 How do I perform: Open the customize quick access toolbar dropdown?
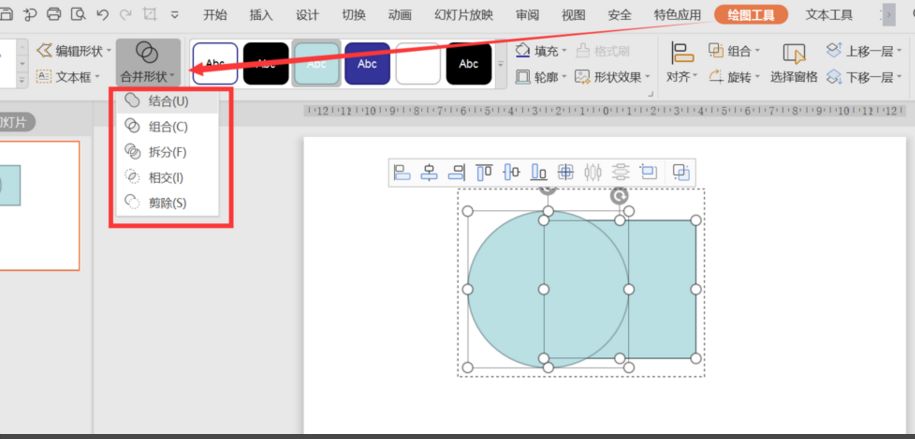tap(174, 15)
